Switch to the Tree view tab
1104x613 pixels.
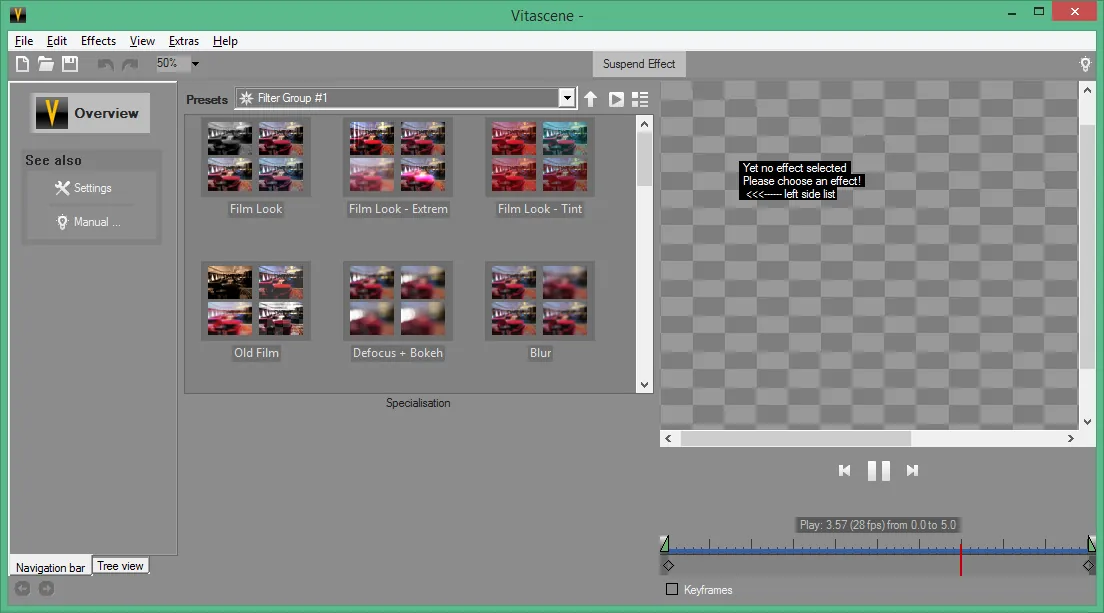120,566
